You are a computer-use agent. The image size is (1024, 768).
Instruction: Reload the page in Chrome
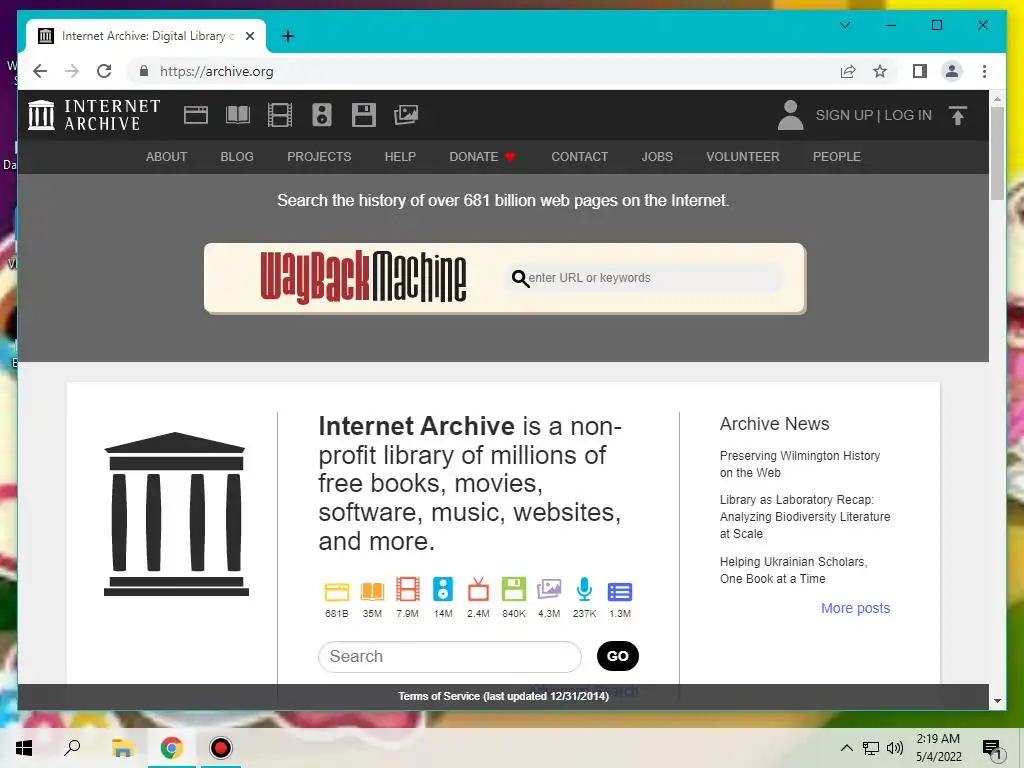pos(104,71)
